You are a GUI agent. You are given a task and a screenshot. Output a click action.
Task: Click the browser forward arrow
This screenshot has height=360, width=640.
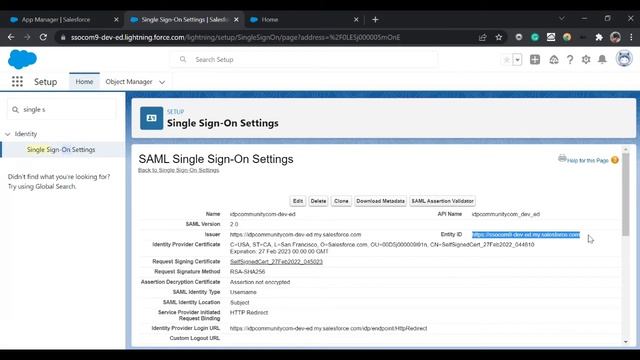[27, 37]
